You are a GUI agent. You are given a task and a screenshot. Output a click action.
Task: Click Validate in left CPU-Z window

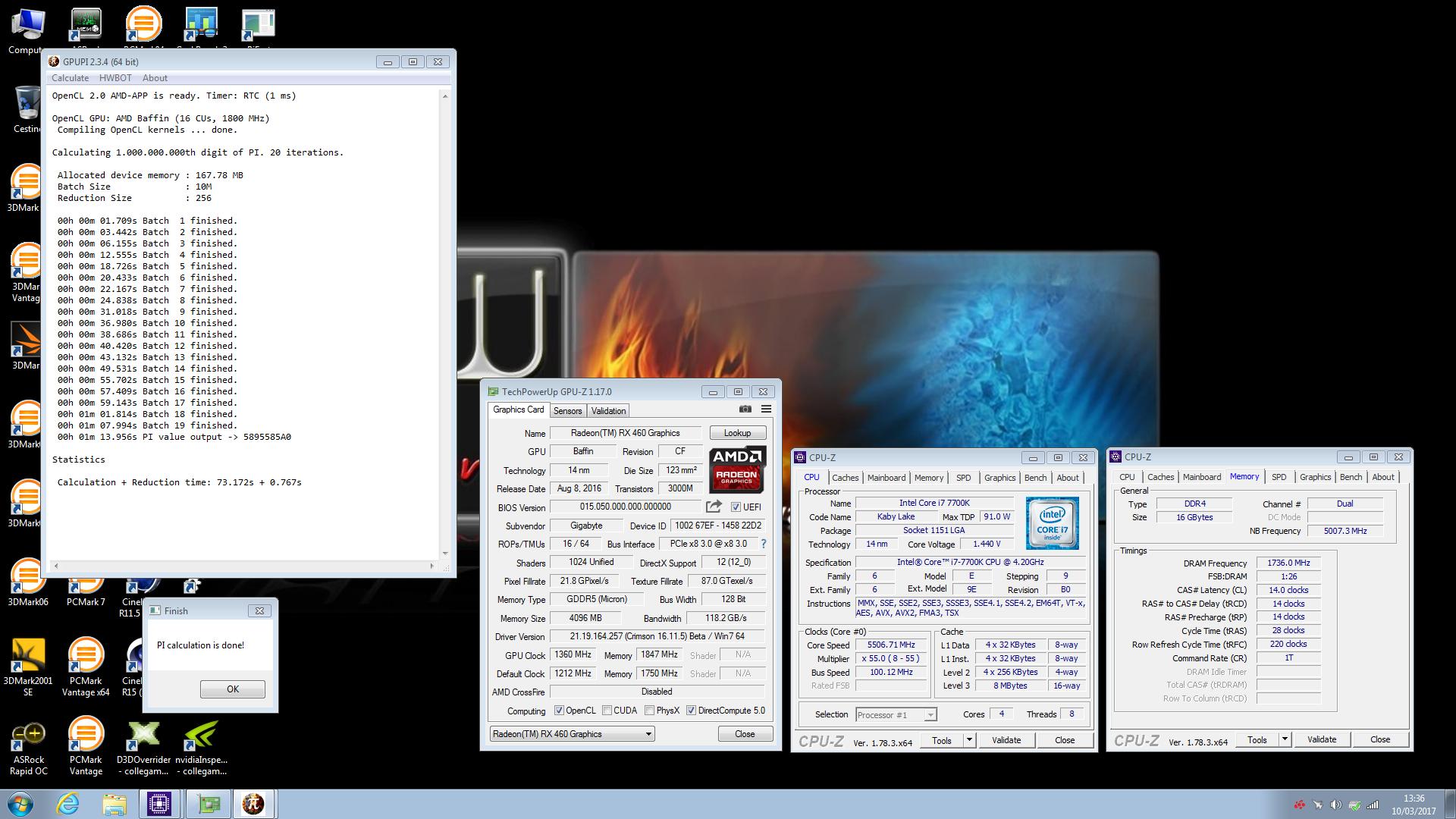(1006, 740)
